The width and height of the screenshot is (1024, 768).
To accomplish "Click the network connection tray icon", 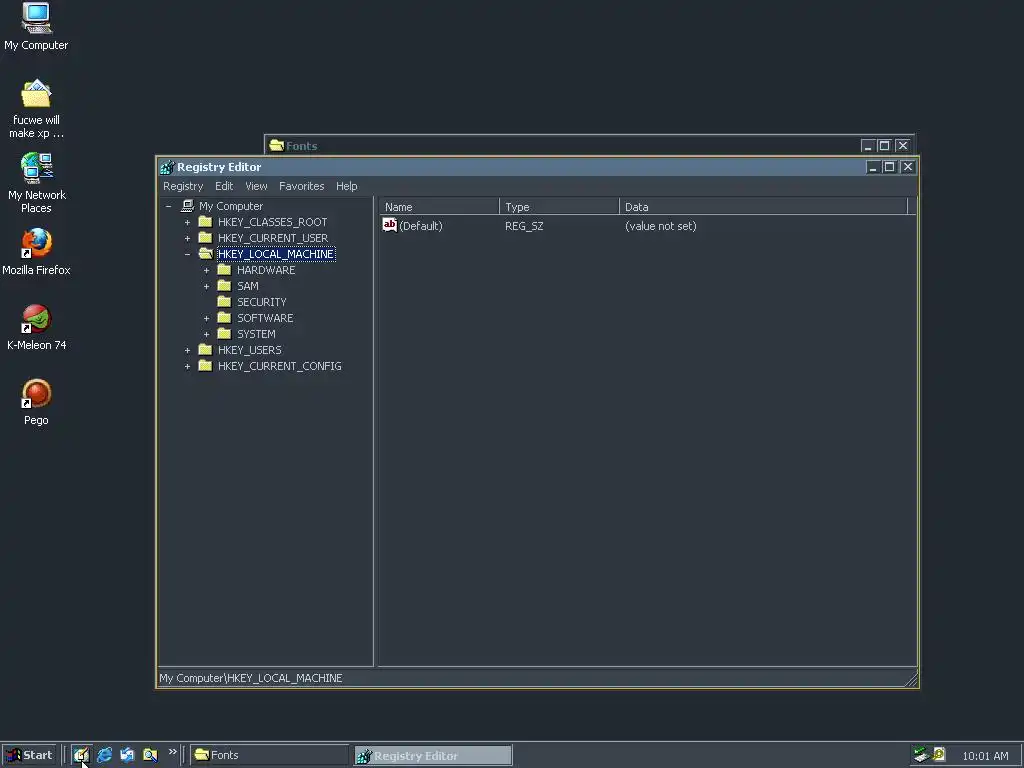I will (921, 755).
